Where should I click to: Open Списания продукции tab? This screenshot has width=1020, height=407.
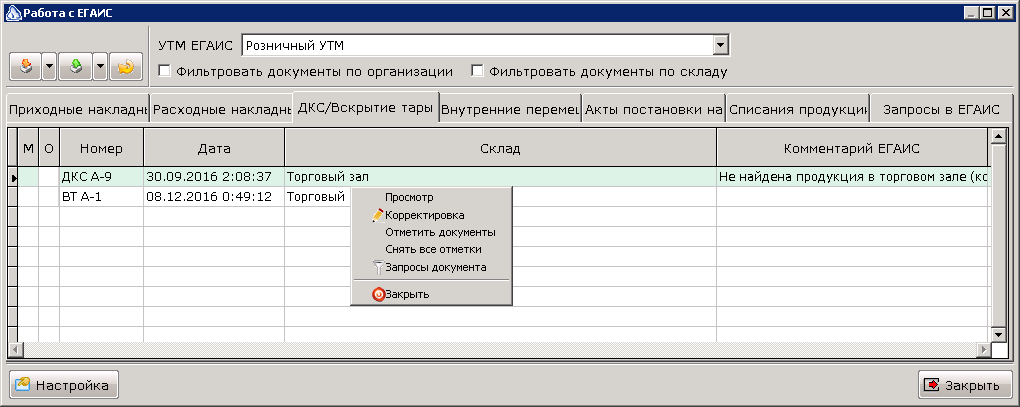coord(798,110)
